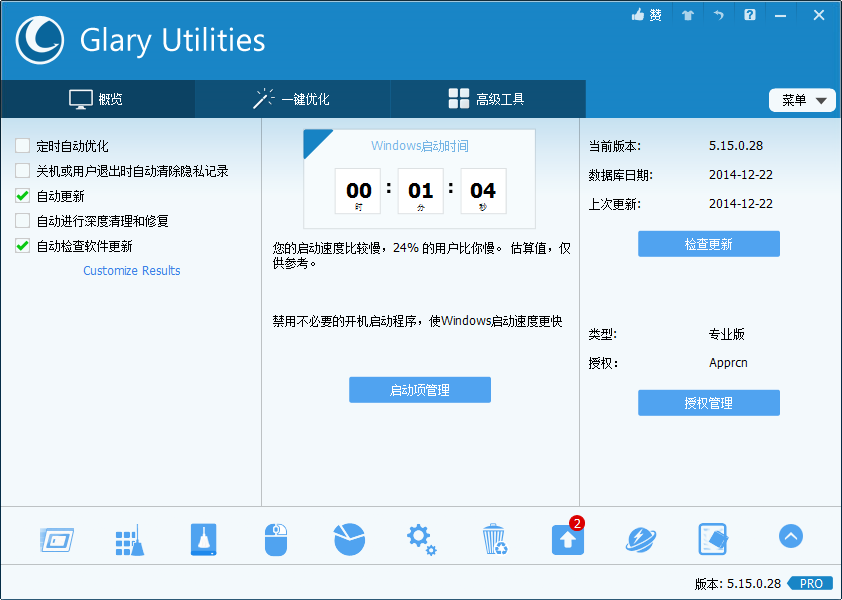
Task: Open the 菜单 dropdown
Action: pos(802,99)
